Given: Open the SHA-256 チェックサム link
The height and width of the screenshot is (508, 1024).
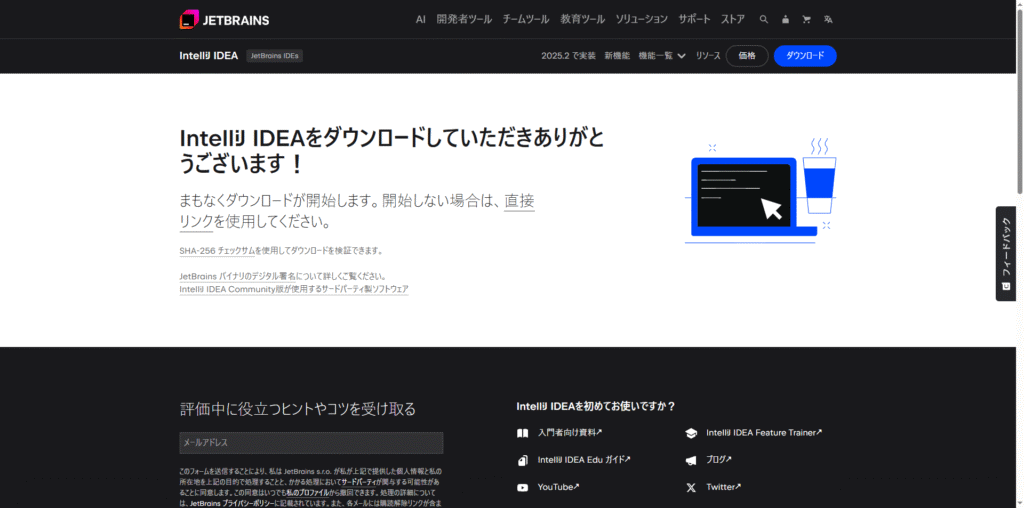Looking at the screenshot, I should tap(217, 251).
